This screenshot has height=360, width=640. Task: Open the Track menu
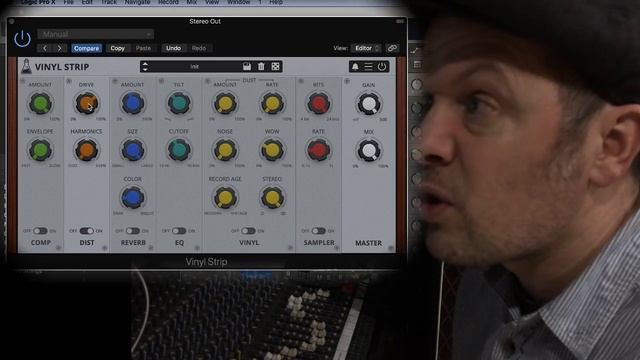(x=109, y=2)
